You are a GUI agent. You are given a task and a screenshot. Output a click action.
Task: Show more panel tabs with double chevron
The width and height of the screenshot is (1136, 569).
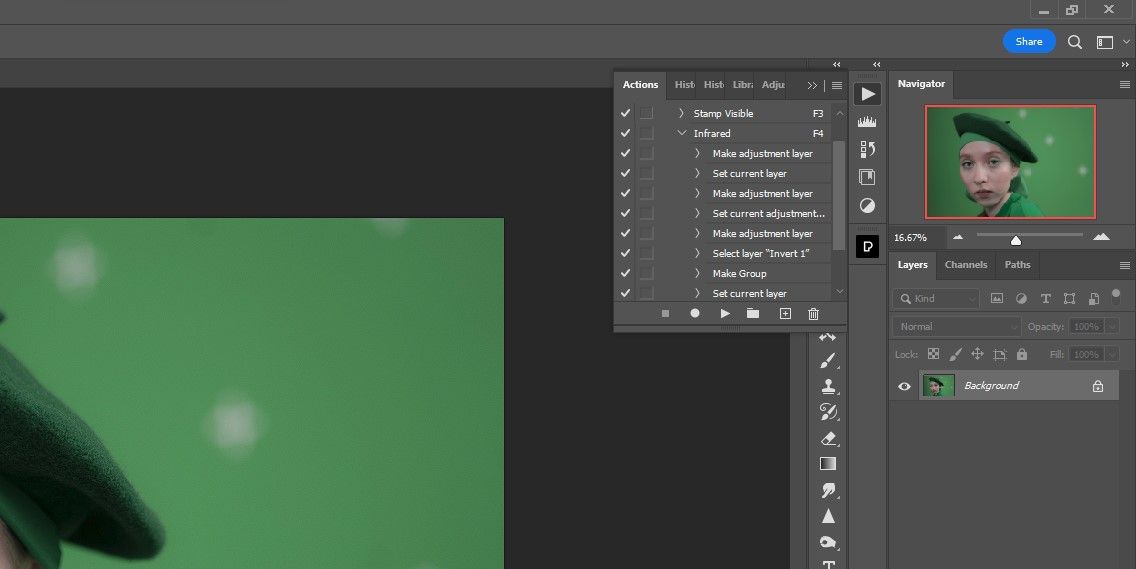pyautogui.click(x=812, y=85)
